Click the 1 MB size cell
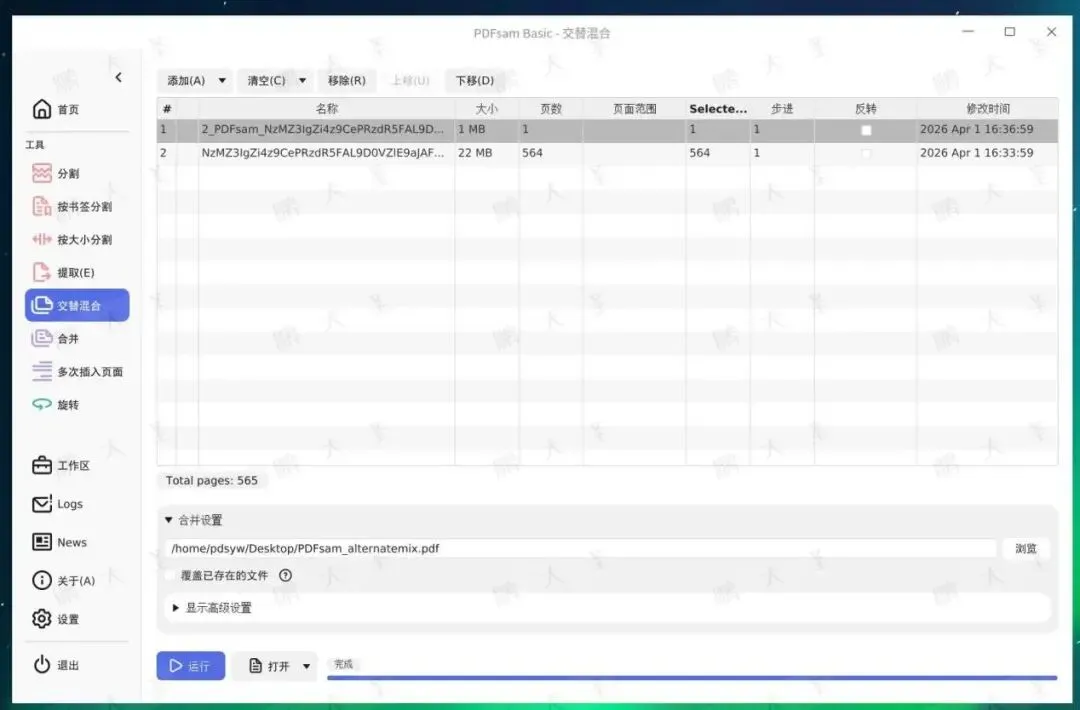The width and height of the screenshot is (1080, 710). (486, 130)
